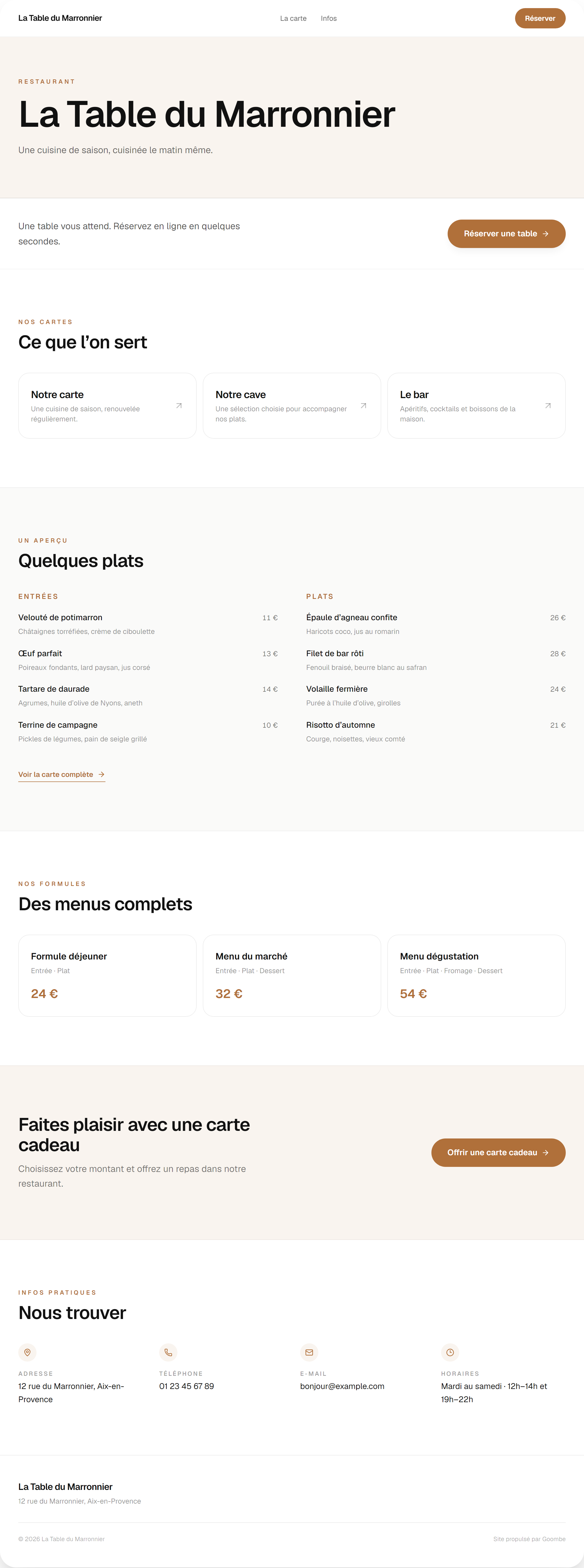Viewport: 584px width, 1568px height.
Task: Click the 11 € price of Velouté de potimarron
Action: click(270, 618)
